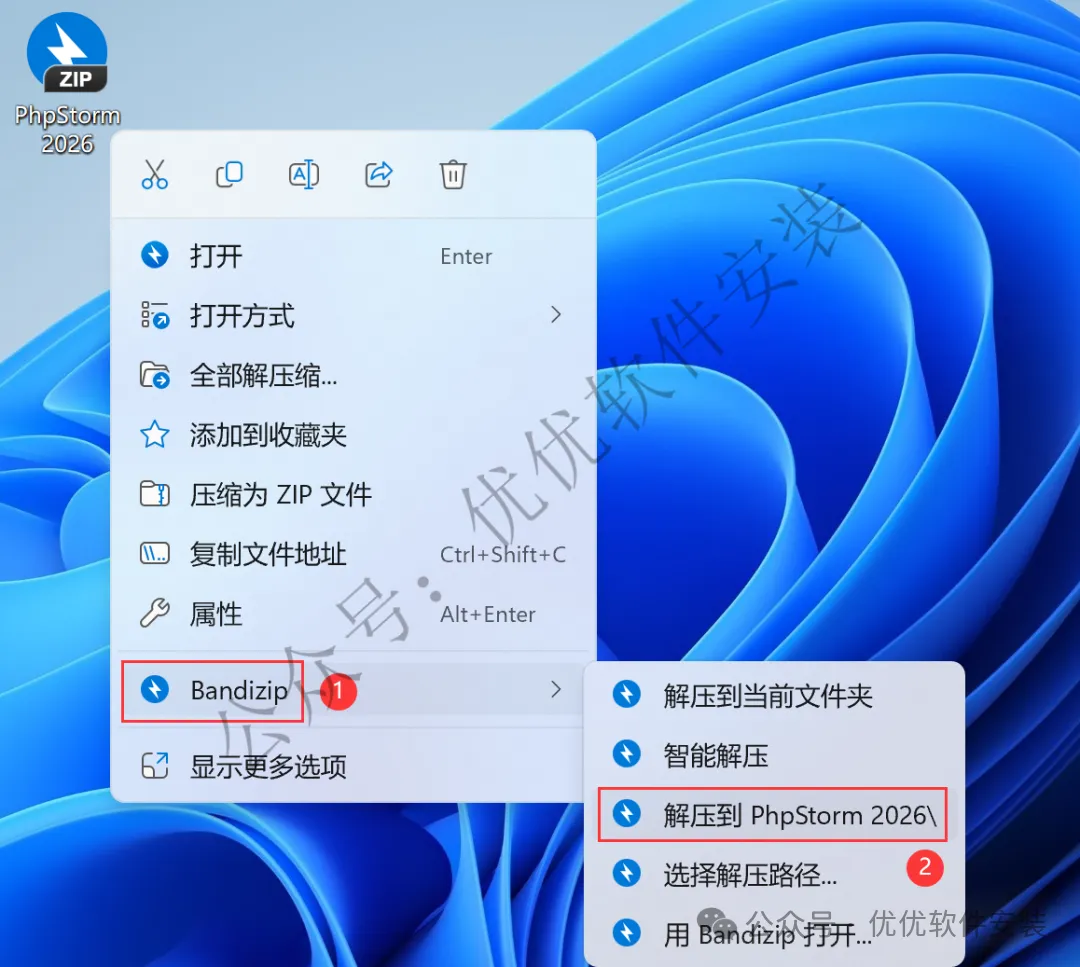Click the icon beside 解压到当前文件夹
Screen dimensions: 1080x967
627,694
